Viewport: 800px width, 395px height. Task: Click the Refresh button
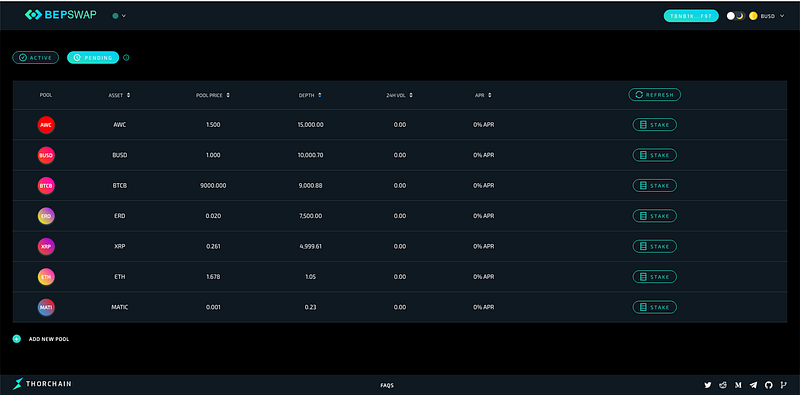[655, 94]
